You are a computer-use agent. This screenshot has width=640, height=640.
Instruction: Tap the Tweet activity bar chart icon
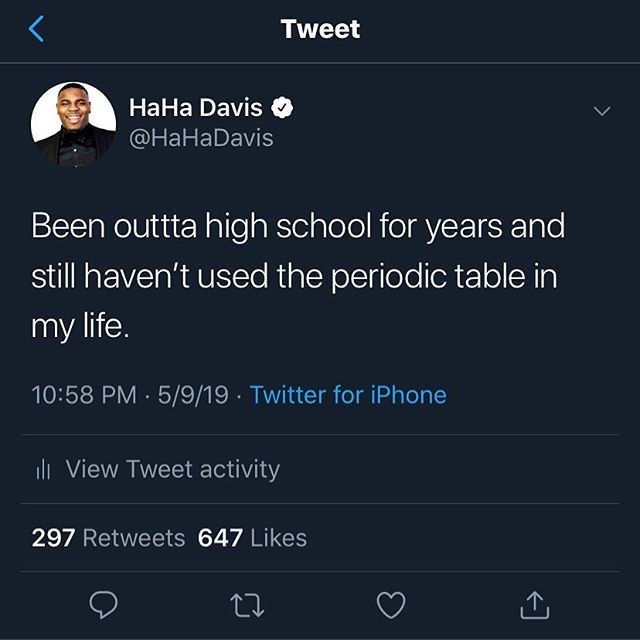point(43,469)
